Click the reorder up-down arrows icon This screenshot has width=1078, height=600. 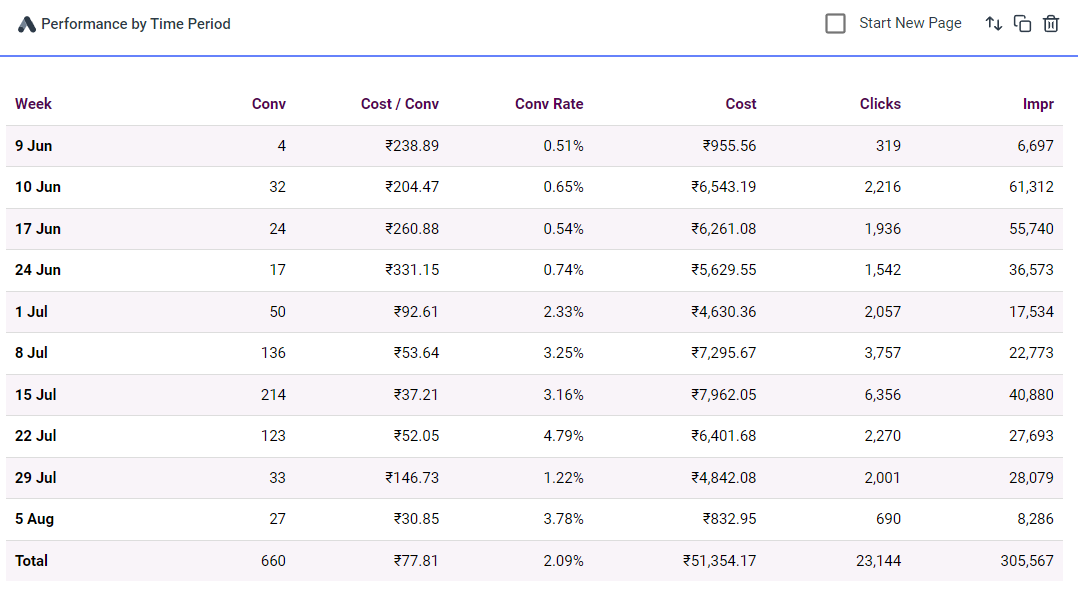pos(993,23)
